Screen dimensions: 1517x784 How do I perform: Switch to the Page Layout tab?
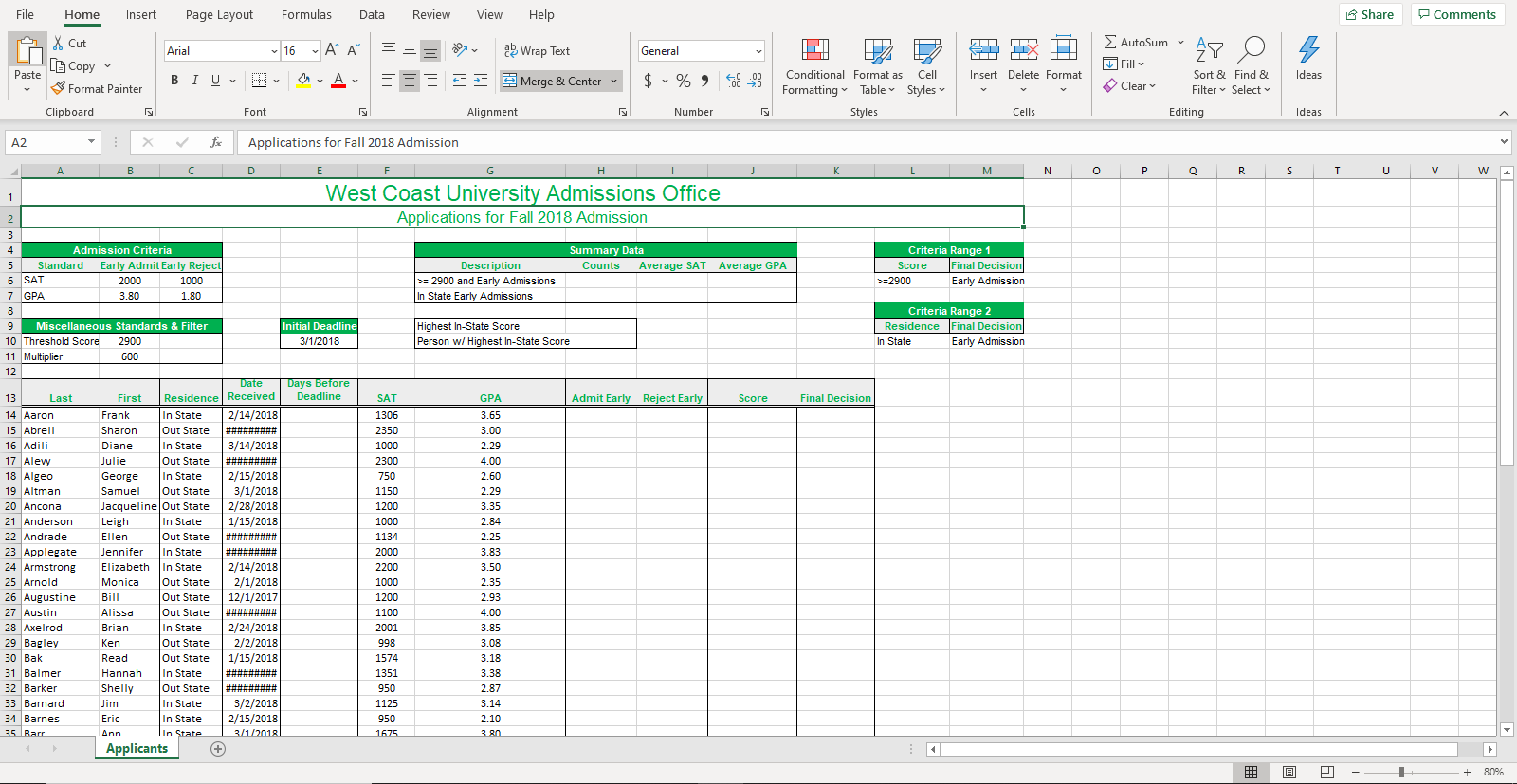[219, 14]
